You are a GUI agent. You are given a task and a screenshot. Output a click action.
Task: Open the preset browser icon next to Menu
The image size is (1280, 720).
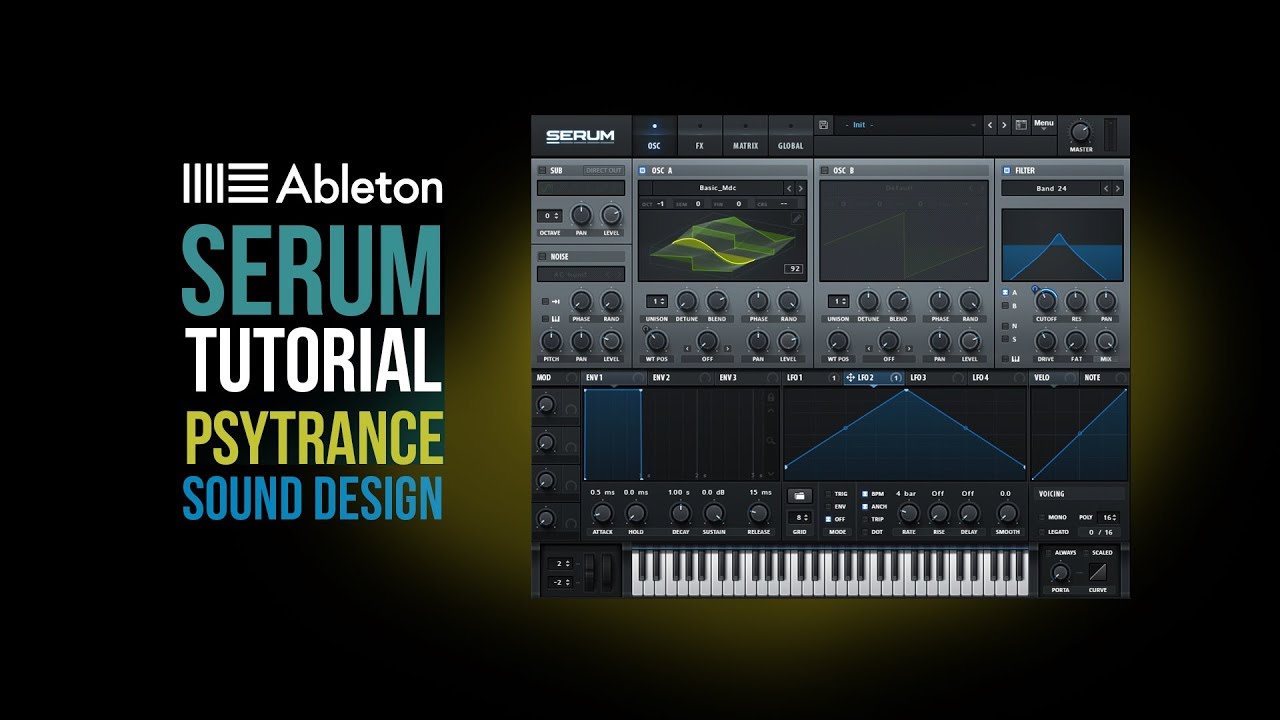[1021, 125]
